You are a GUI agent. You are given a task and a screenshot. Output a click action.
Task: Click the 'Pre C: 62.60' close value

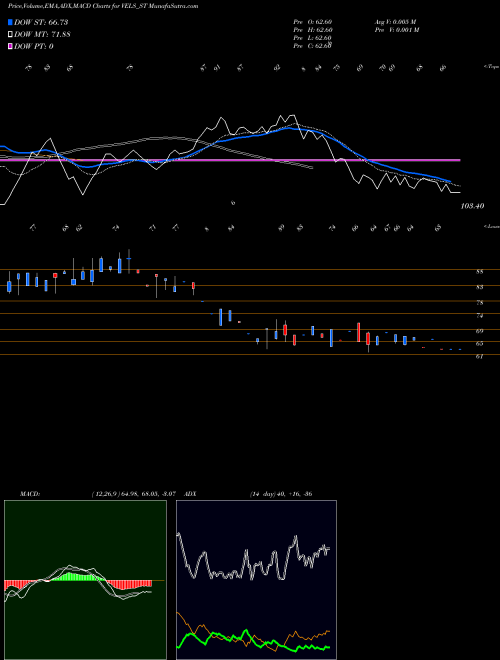tap(313, 46)
